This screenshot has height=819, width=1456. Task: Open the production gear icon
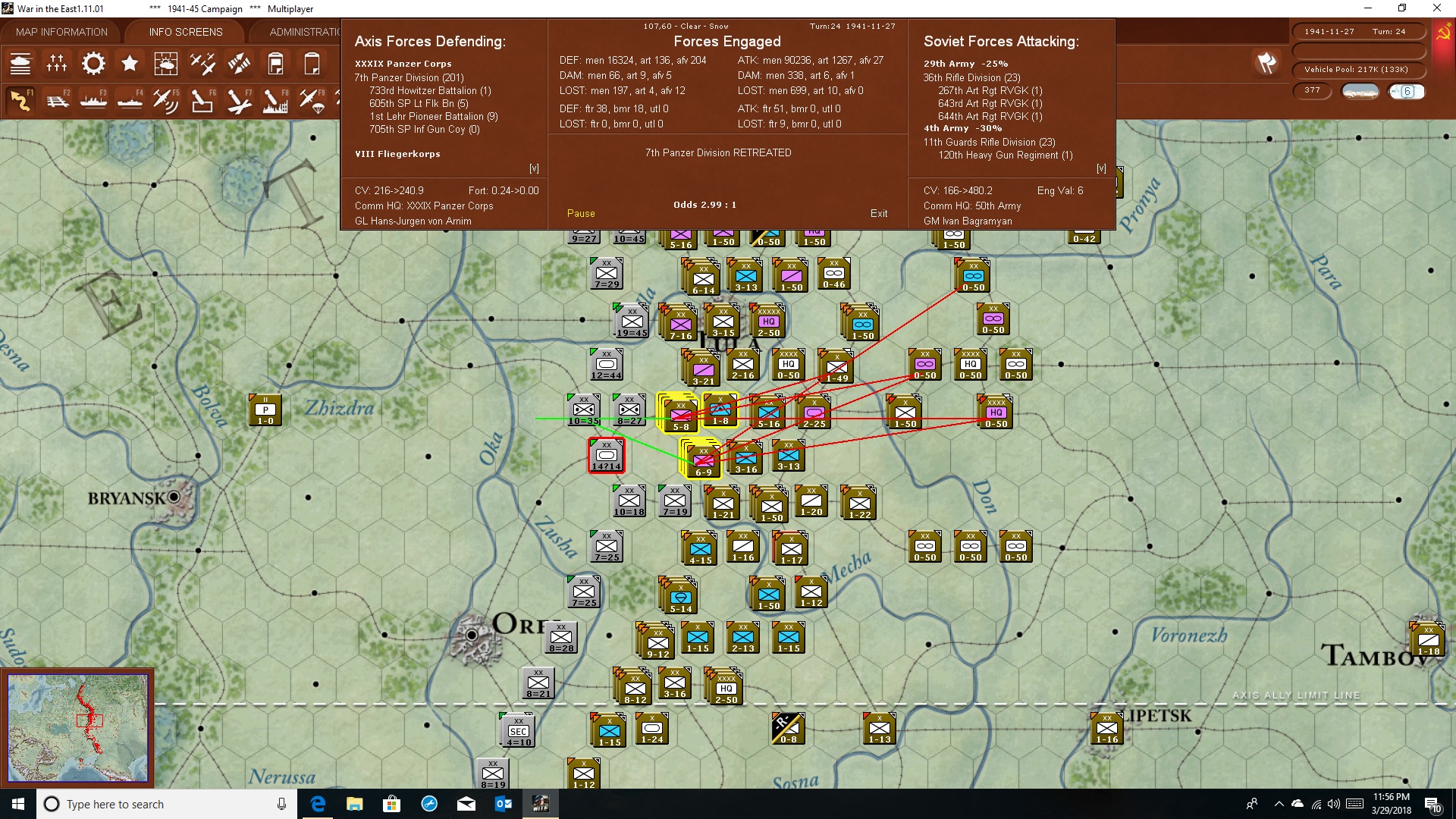tap(93, 64)
